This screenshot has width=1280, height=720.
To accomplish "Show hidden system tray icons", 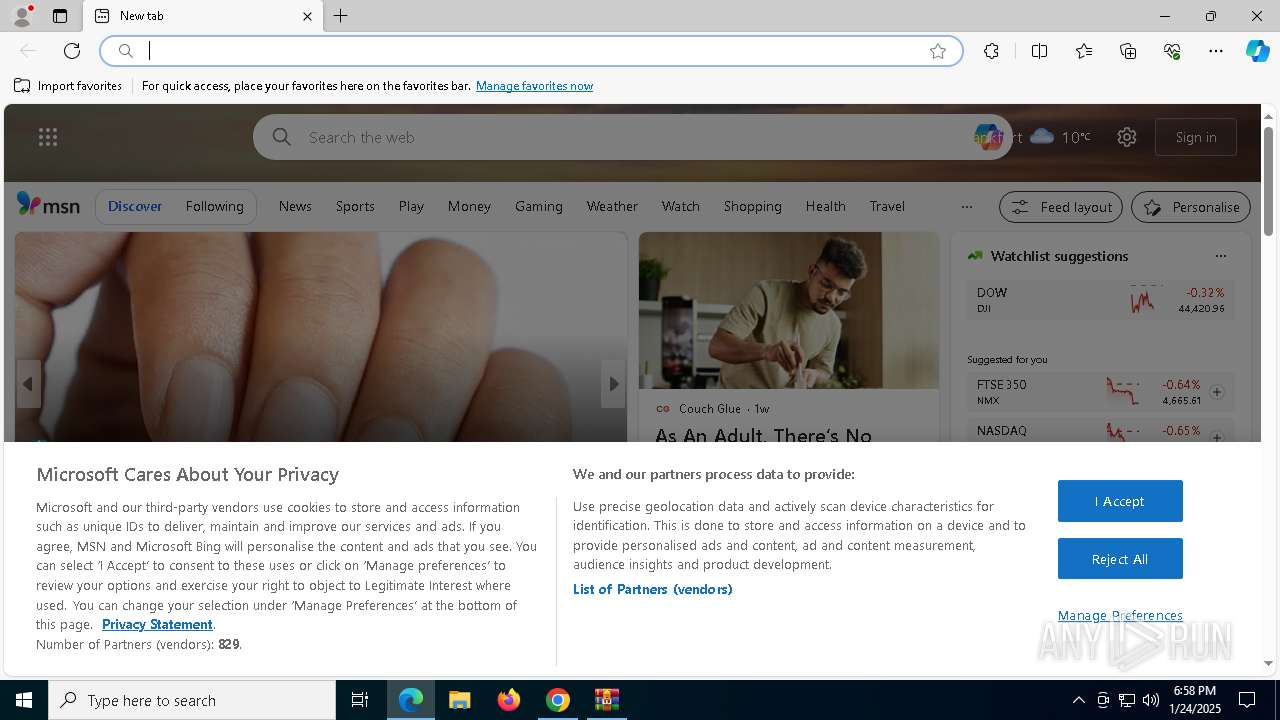I will click(x=1078, y=700).
